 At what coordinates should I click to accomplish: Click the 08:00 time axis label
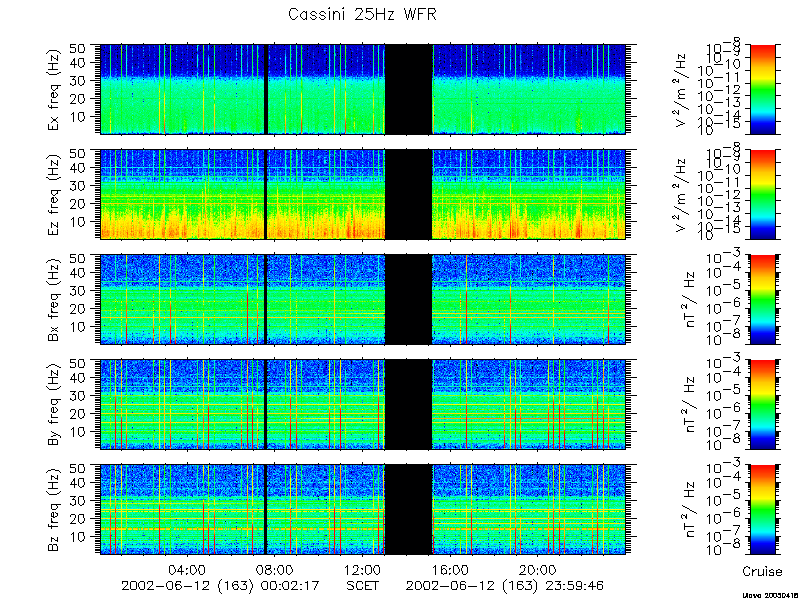(275, 569)
